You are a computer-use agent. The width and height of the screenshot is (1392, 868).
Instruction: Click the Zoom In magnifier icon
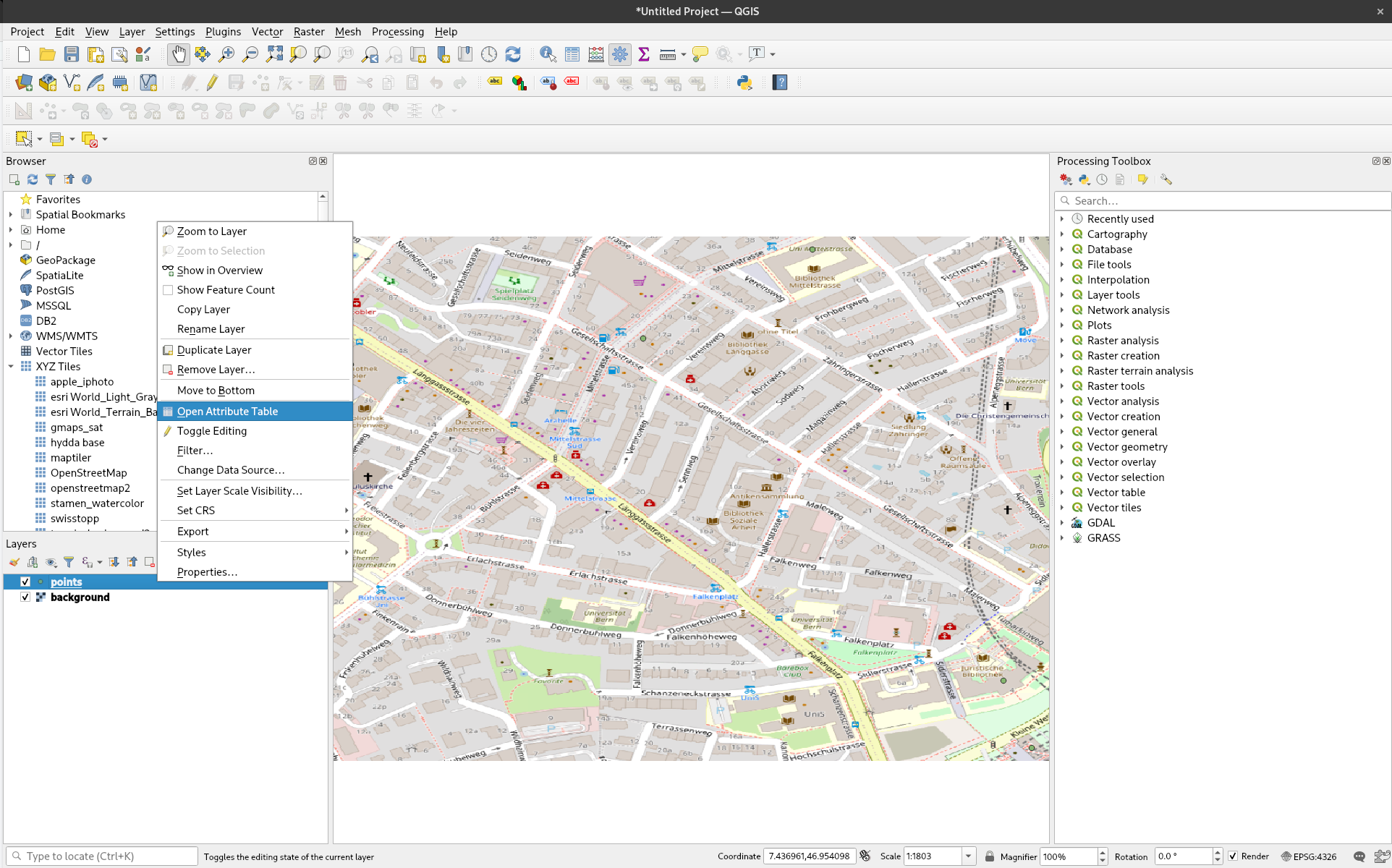(x=226, y=54)
